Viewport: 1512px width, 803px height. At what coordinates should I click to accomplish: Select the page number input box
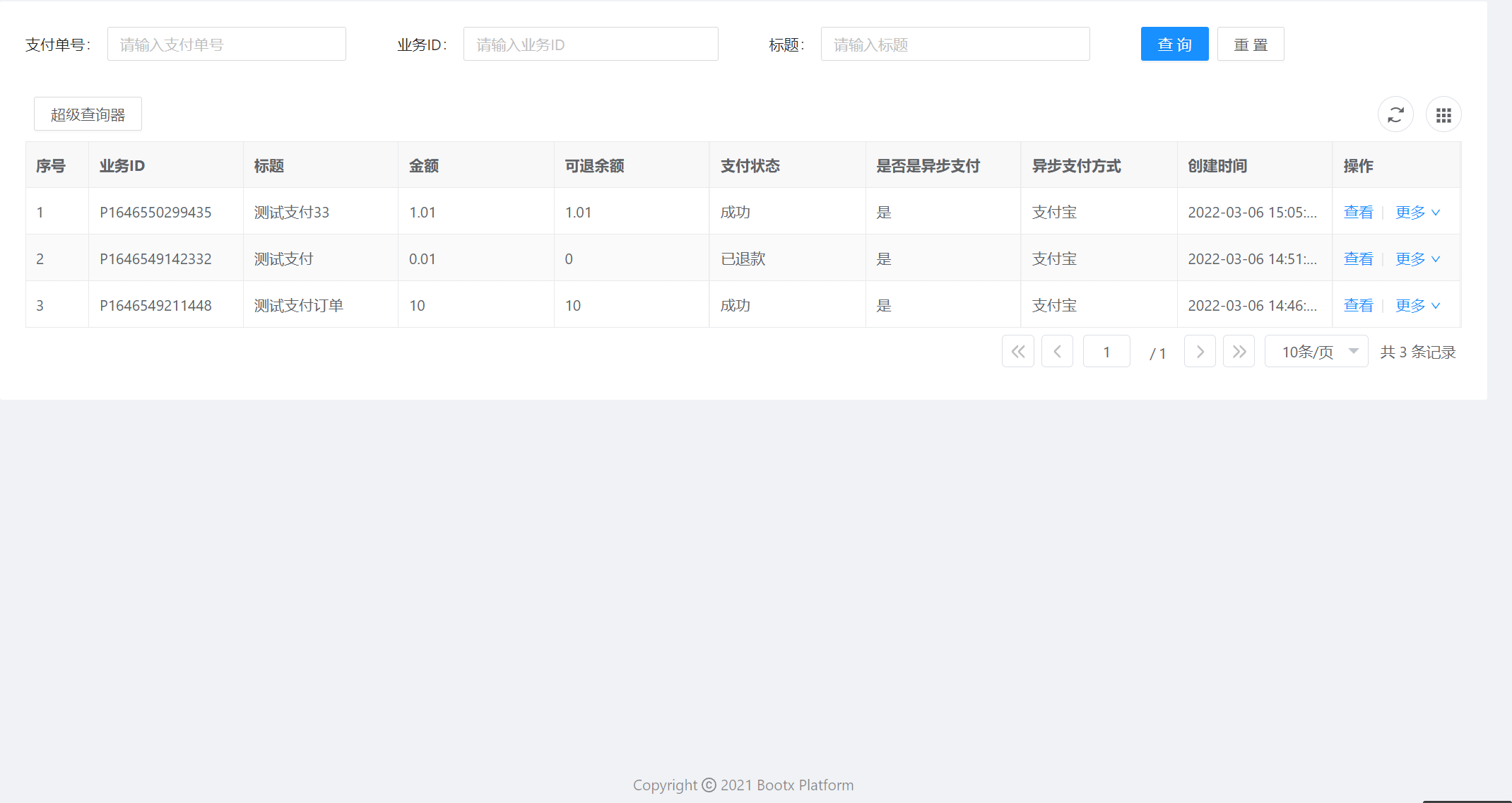point(1106,351)
